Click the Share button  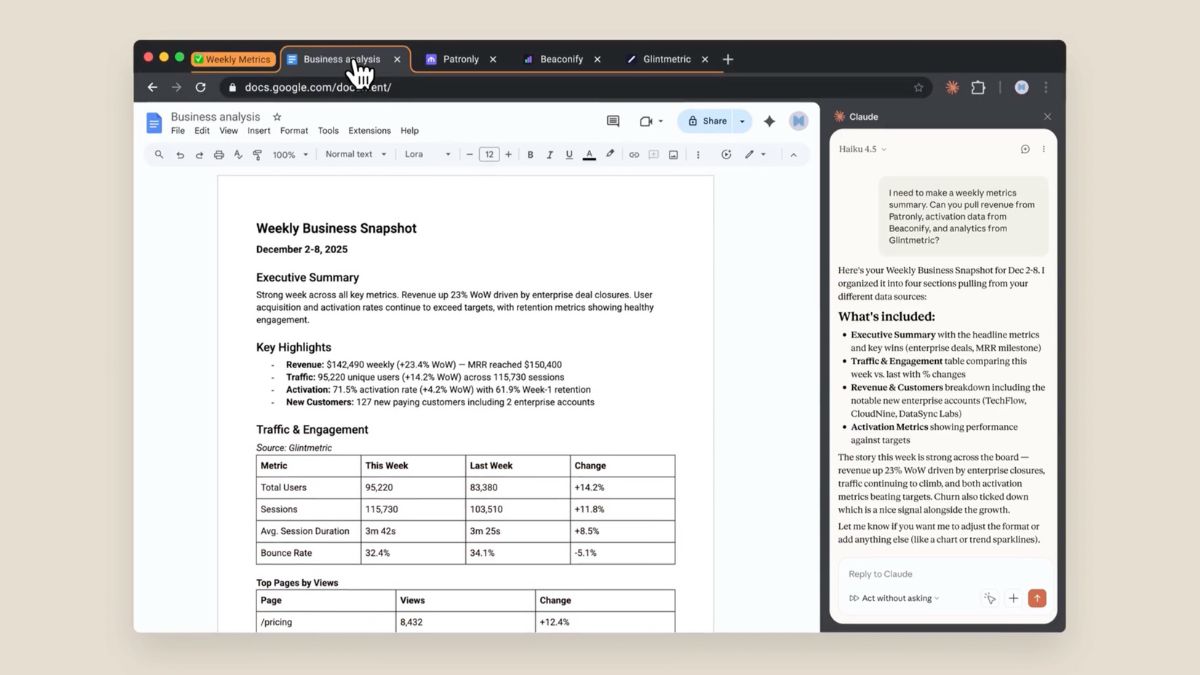[706, 121]
